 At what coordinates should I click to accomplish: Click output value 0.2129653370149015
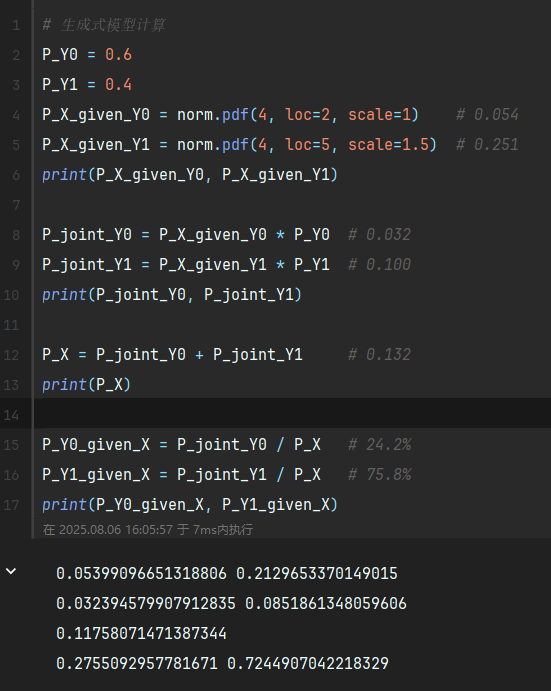316,573
